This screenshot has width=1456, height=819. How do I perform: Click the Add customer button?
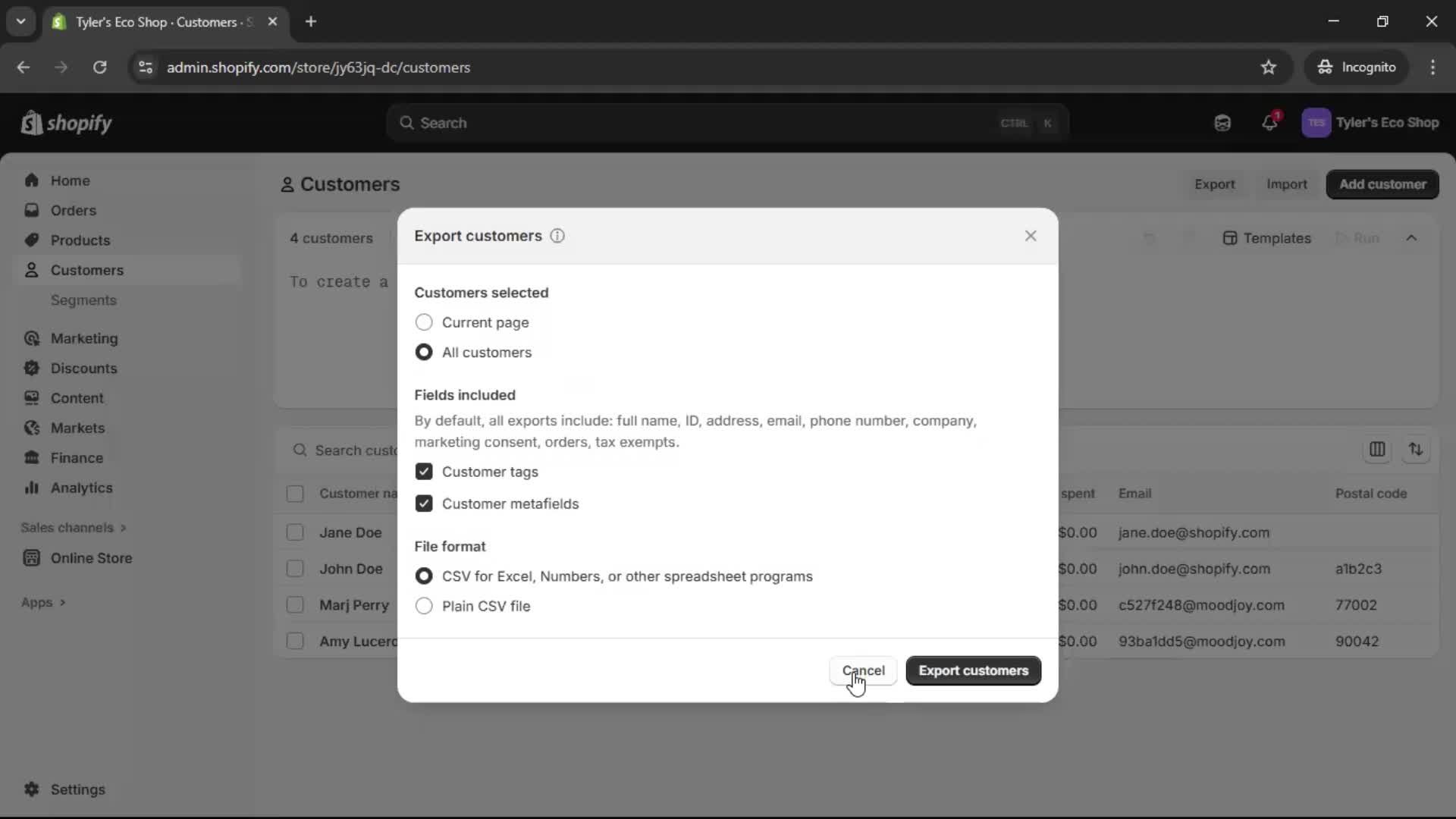point(1382,184)
